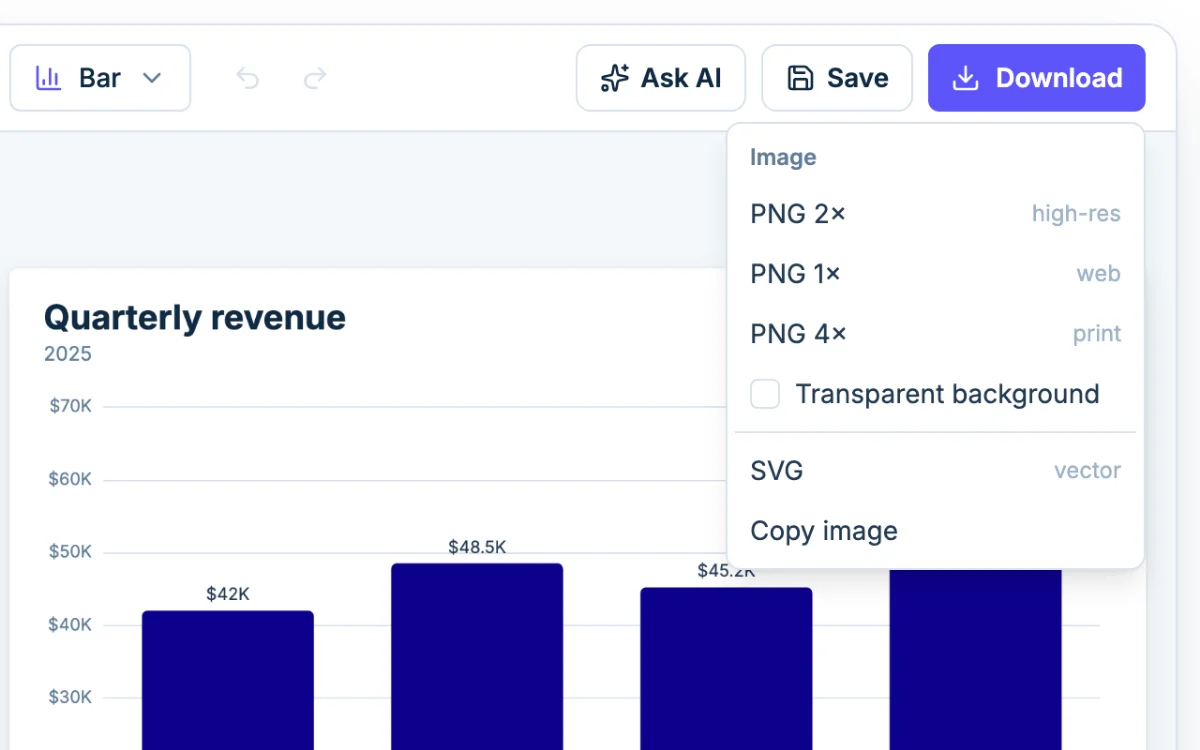Open the Ask AI assistant
Screen dimensions: 1200x750
pos(661,78)
